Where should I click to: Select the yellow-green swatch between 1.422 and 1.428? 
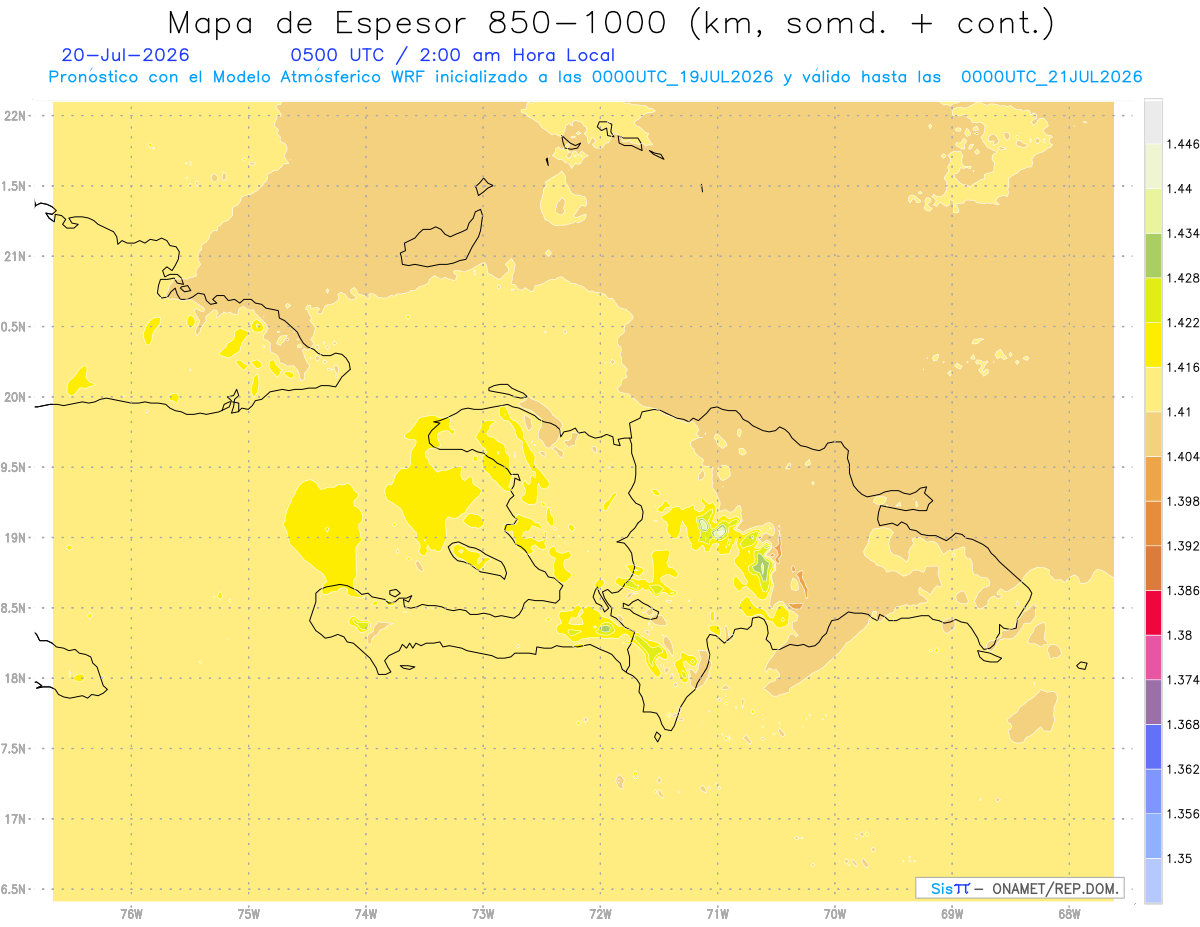pyautogui.click(x=1153, y=300)
